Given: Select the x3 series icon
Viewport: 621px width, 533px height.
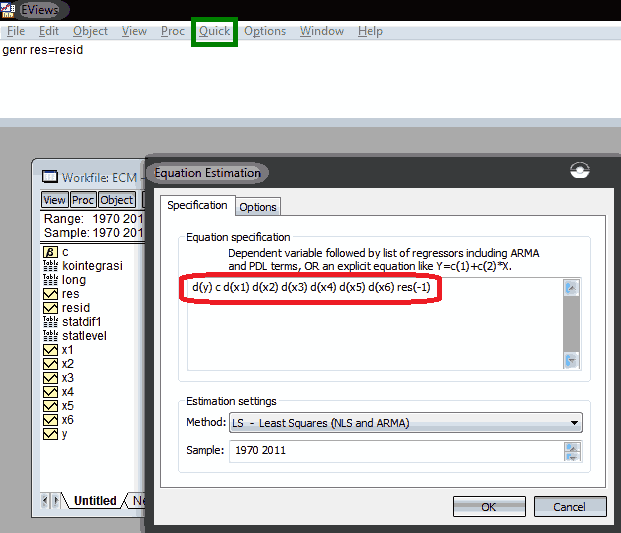Looking at the screenshot, I should pyautogui.click(x=50, y=378).
